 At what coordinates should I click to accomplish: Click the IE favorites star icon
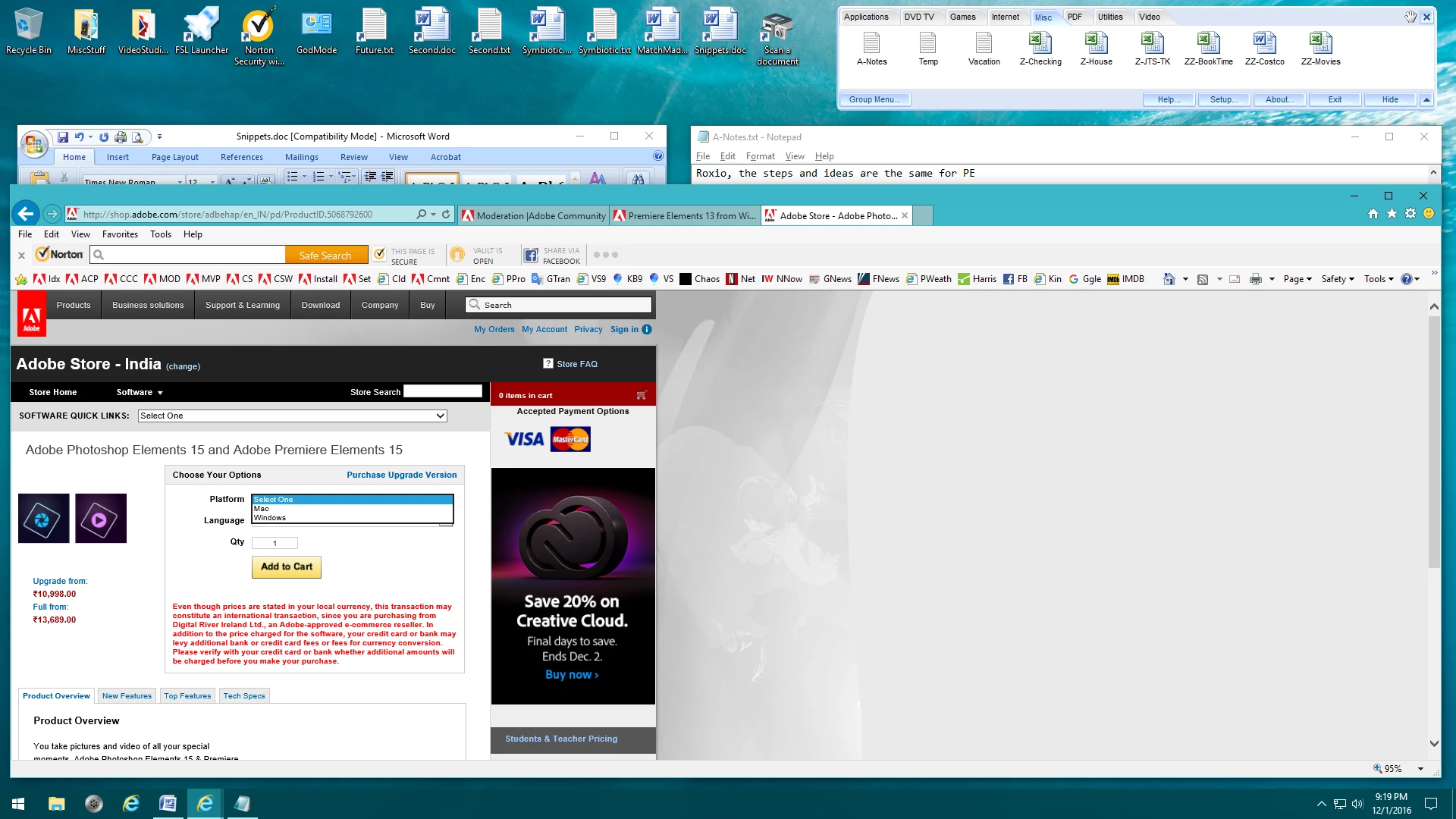[1392, 214]
